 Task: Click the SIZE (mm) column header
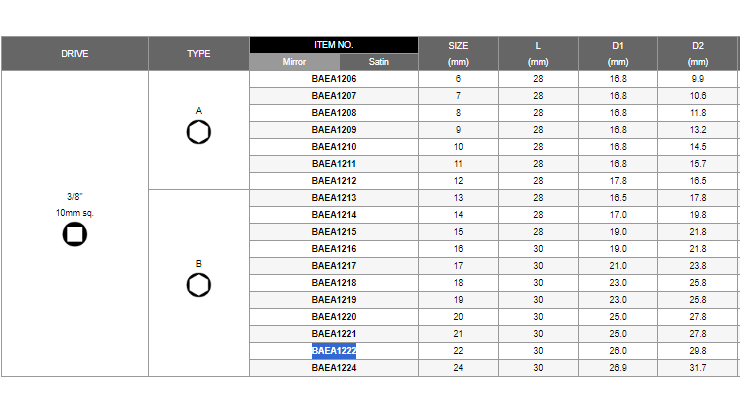[458, 54]
